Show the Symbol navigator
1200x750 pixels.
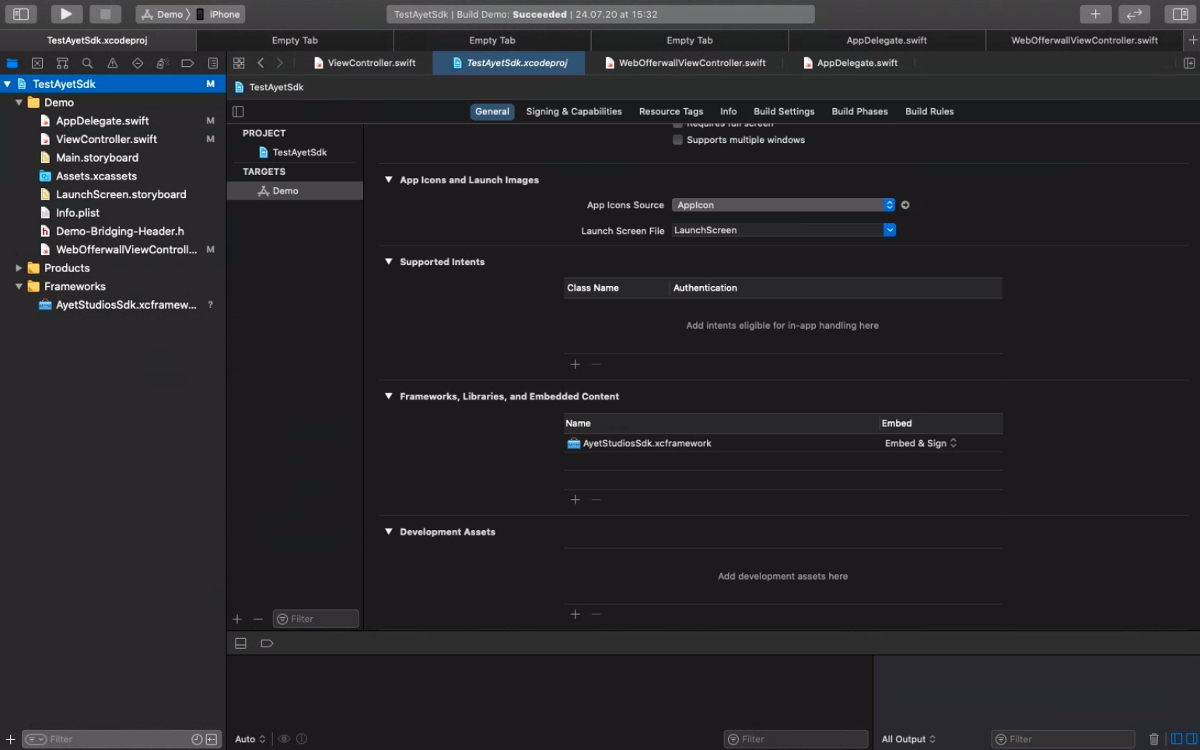click(x=62, y=62)
